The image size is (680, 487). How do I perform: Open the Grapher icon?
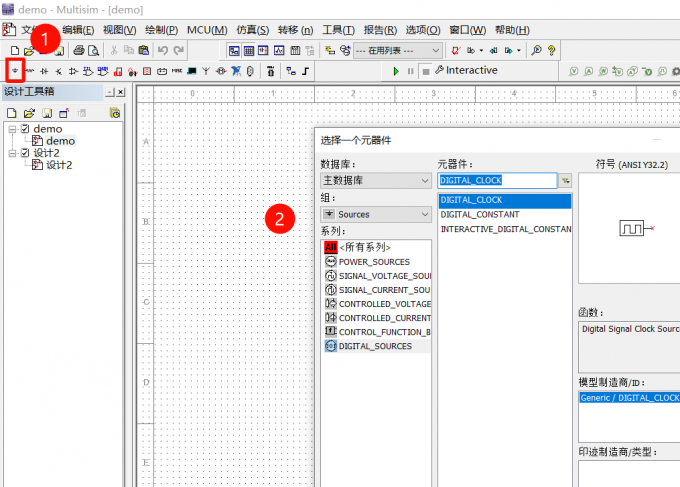pos(279,51)
